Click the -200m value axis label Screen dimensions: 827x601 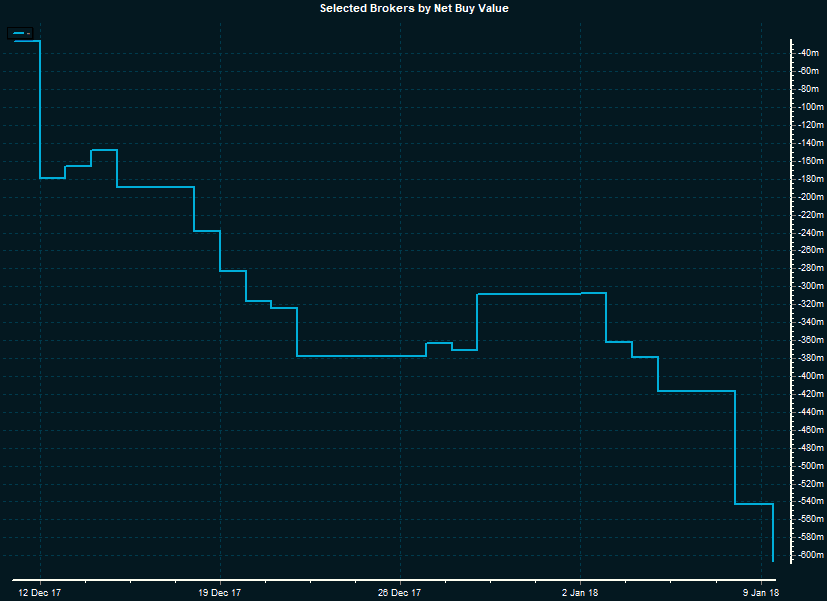(x=811, y=197)
